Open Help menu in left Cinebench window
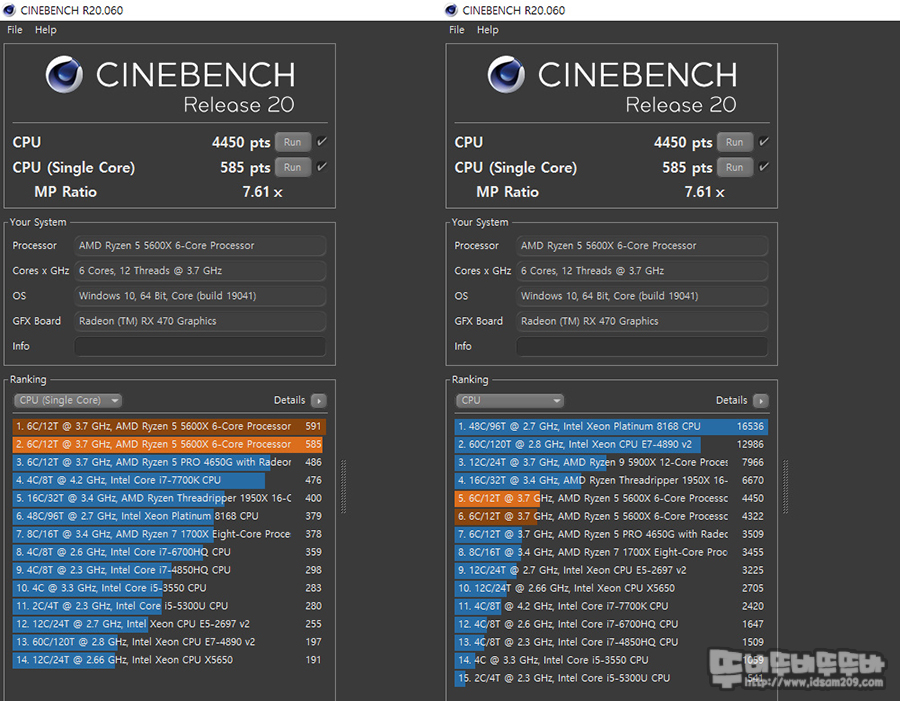The image size is (900, 701). (46, 30)
